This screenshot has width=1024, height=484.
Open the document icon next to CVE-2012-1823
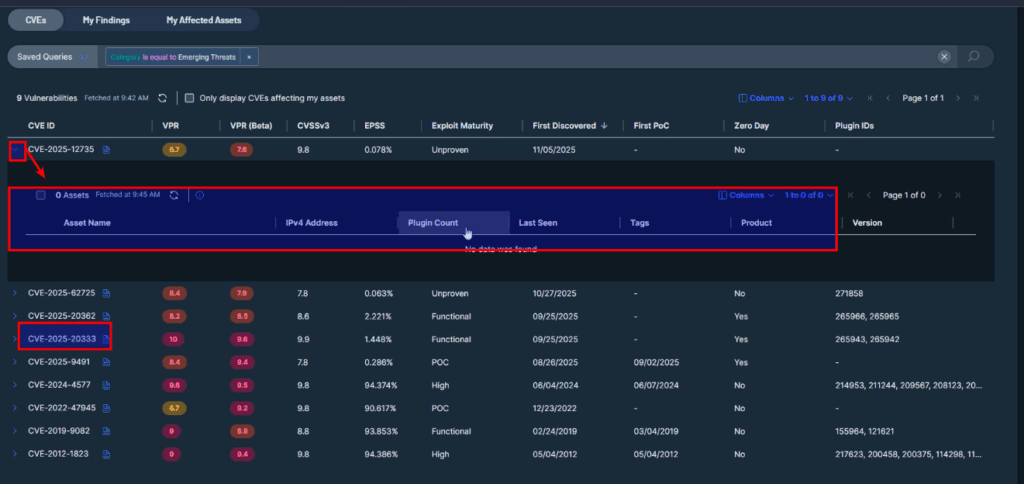pos(106,454)
